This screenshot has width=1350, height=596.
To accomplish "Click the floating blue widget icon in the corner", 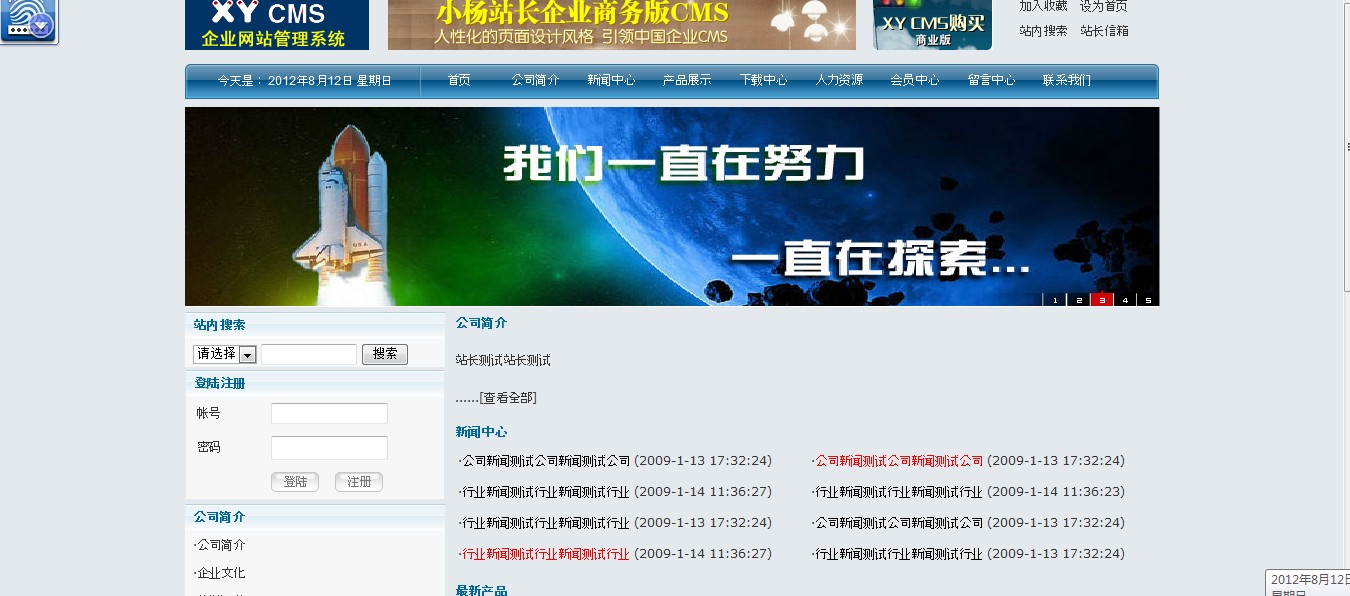I will click(x=29, y=21).
